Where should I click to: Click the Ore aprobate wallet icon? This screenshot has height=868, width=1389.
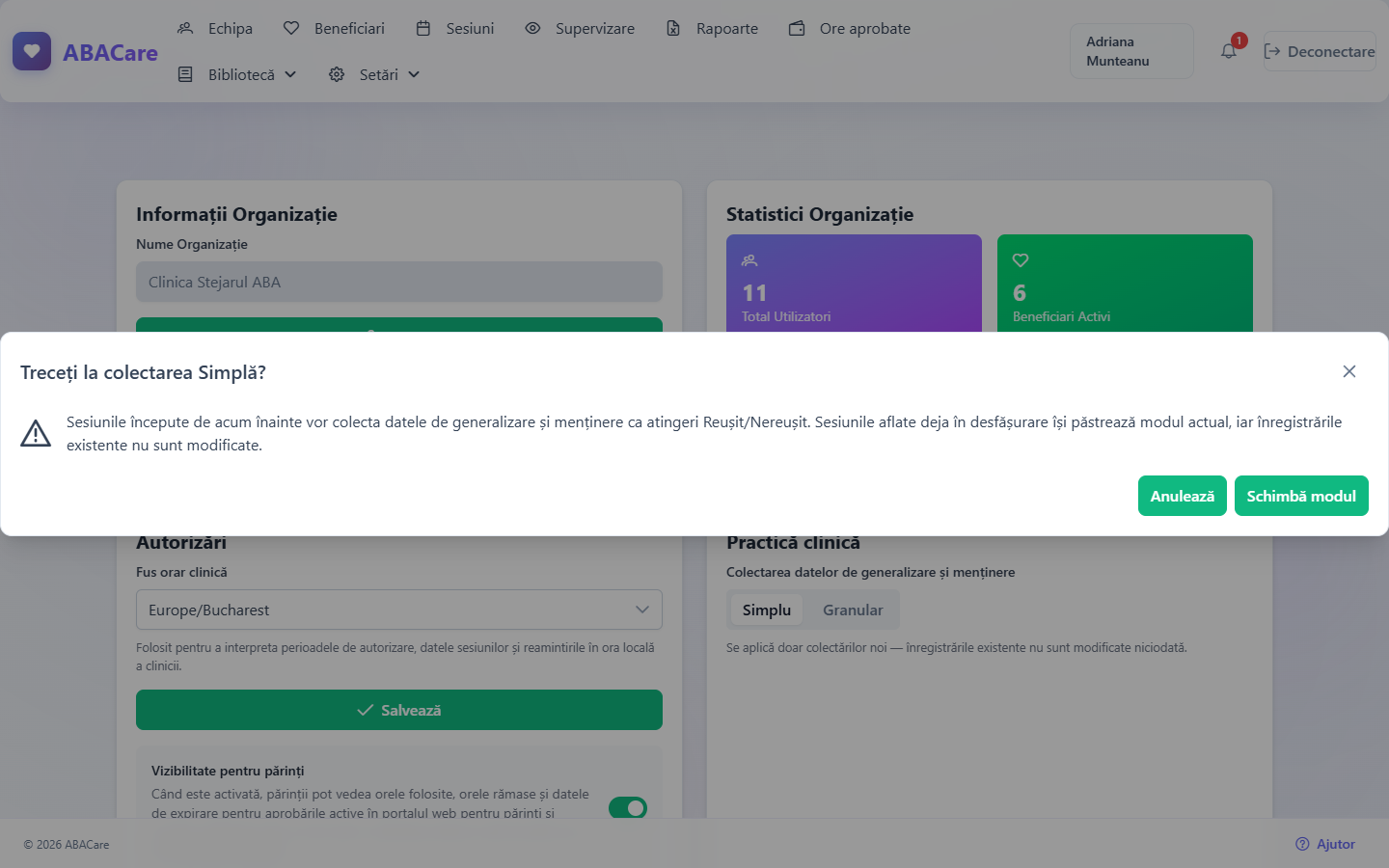(797, 29)
